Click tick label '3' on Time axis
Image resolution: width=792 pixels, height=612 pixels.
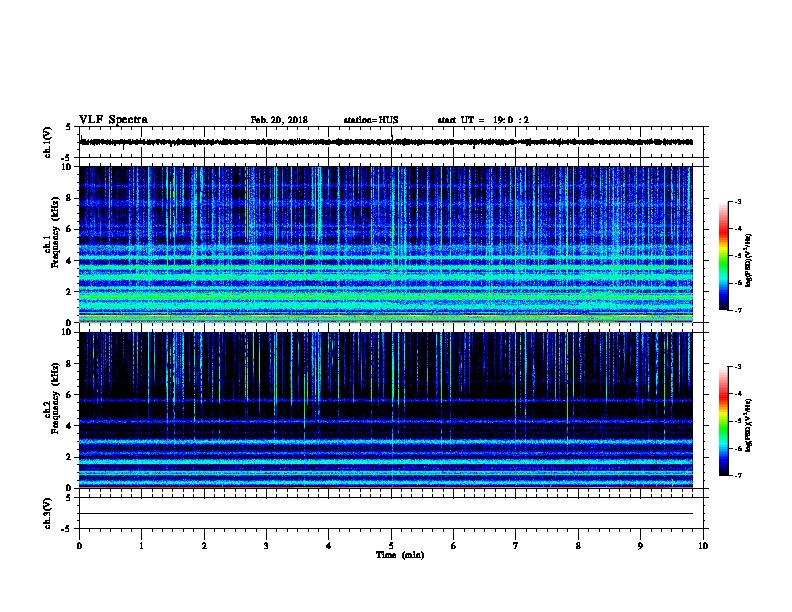266,546
